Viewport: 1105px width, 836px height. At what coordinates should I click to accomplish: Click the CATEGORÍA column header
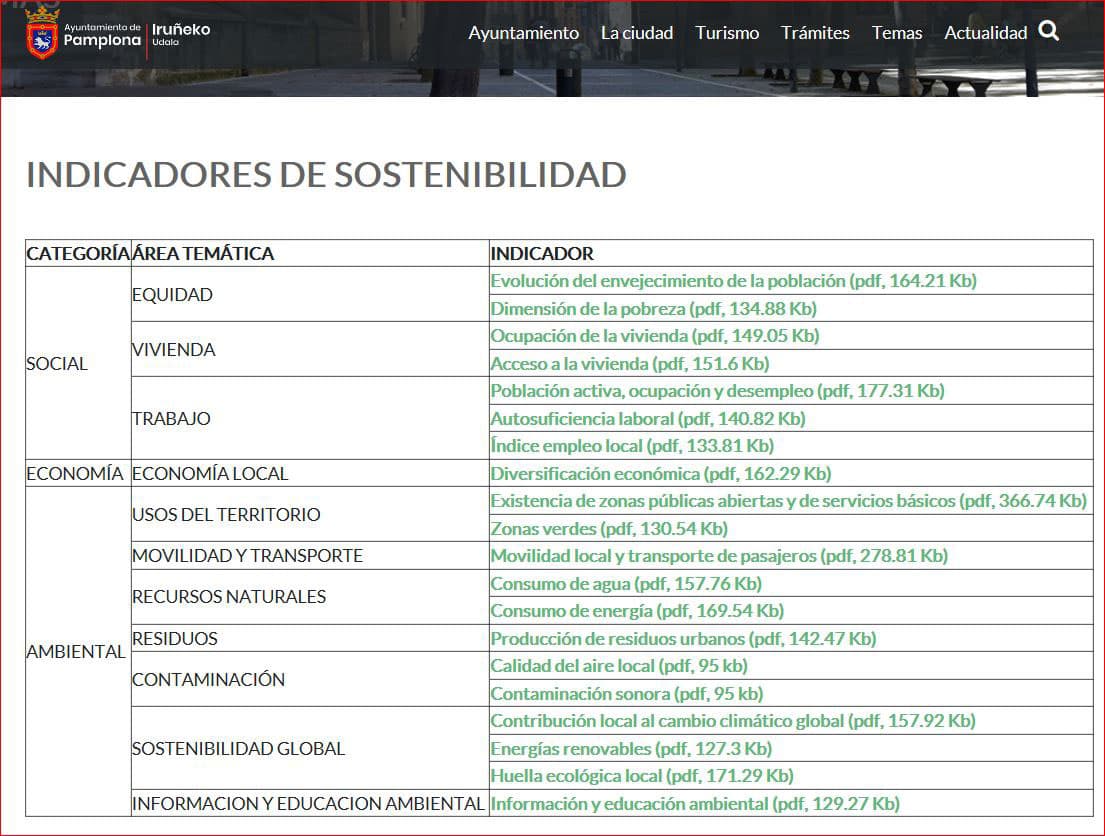pos(78,253)
